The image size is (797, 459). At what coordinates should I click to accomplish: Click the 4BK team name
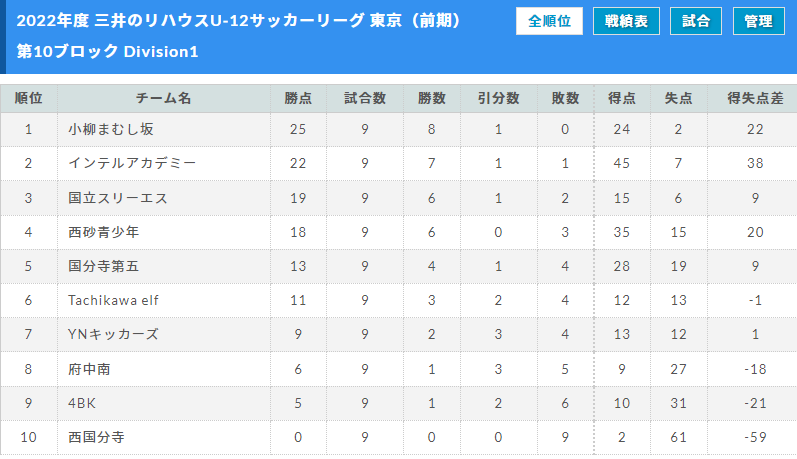(82, 403)
